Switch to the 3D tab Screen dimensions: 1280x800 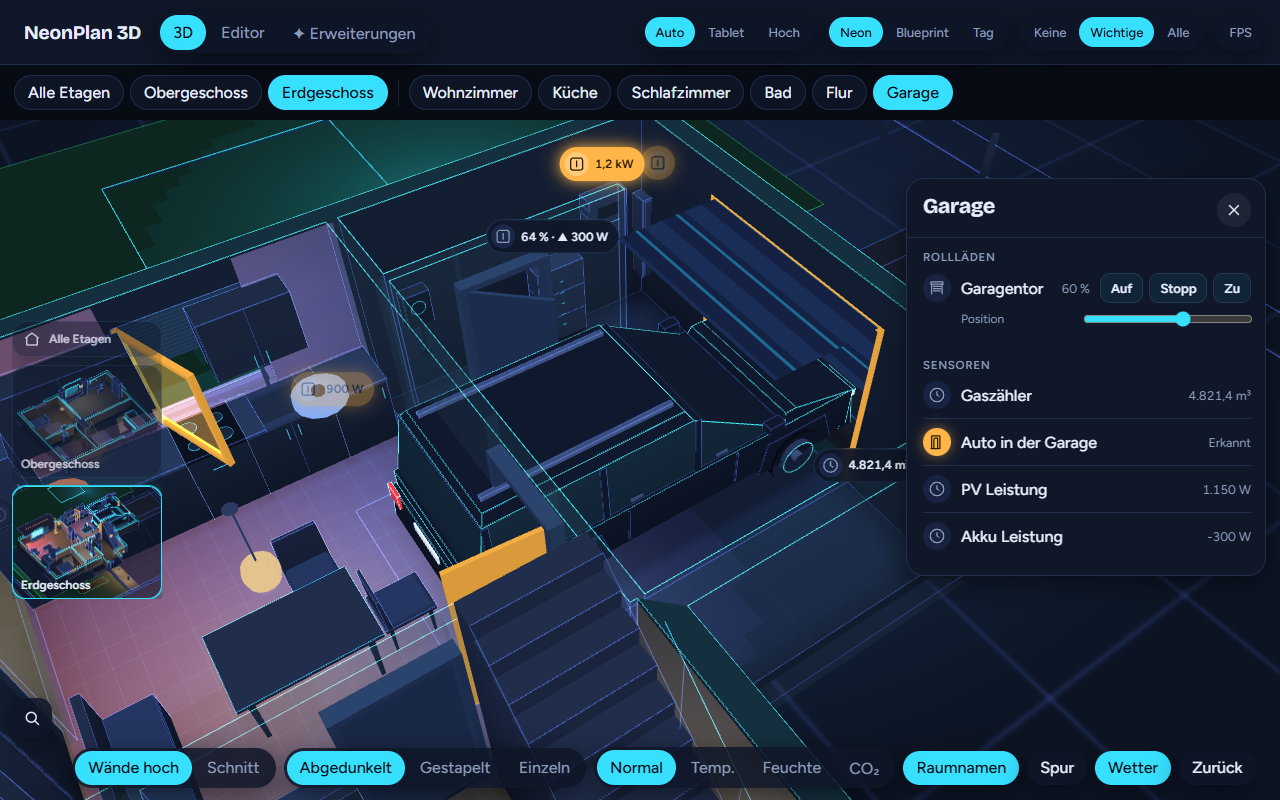pyautogui.click(x=183, y=33)
